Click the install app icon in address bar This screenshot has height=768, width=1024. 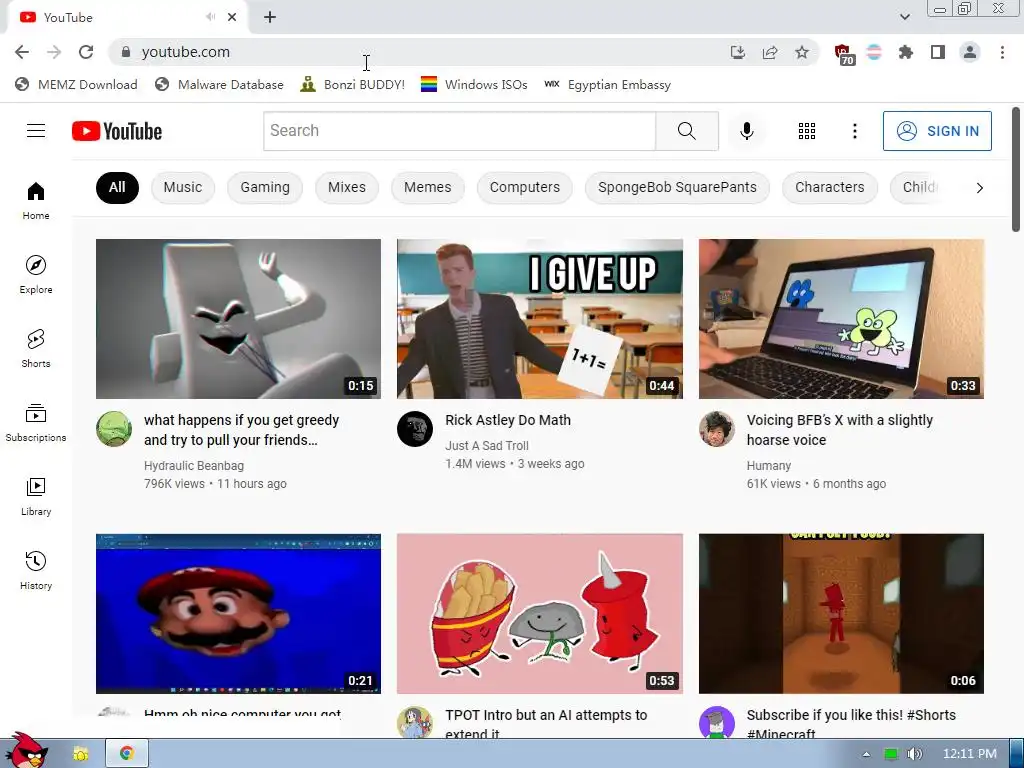tap(738, 52)
